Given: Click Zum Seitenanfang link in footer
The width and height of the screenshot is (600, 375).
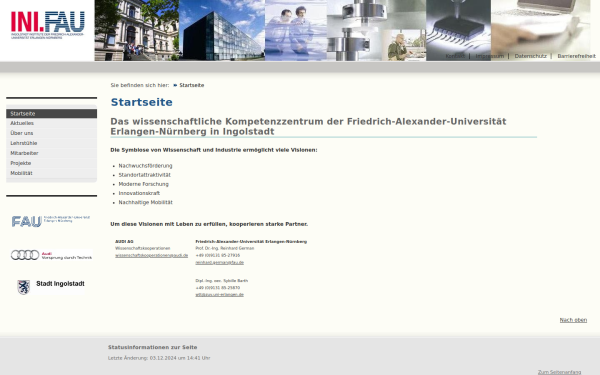Looking at the screenshot, I should [x=559, y=372].
